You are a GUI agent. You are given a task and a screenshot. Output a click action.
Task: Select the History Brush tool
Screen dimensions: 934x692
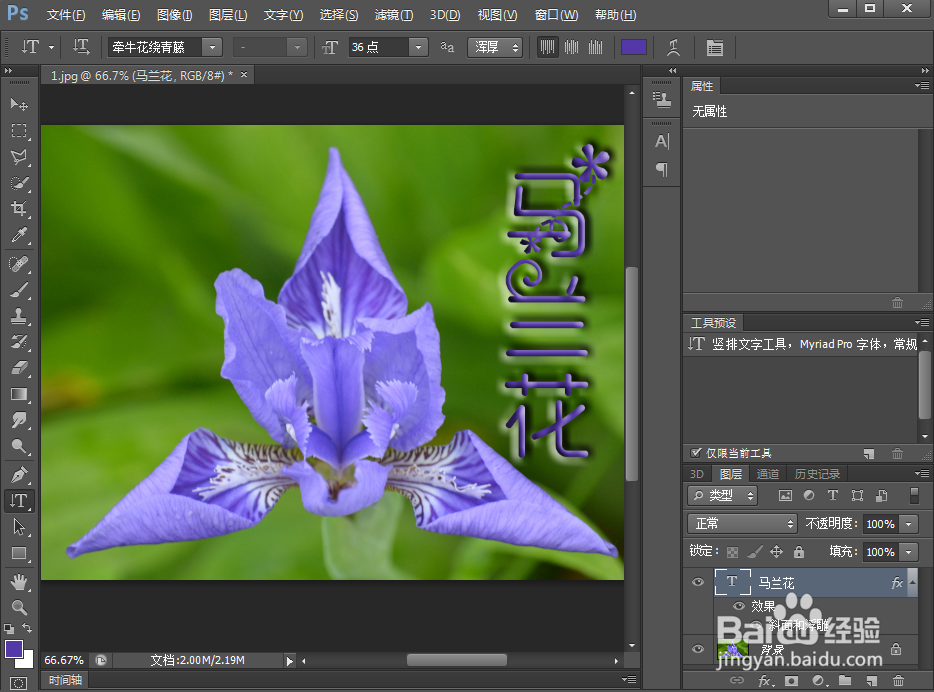coord(19,342)
